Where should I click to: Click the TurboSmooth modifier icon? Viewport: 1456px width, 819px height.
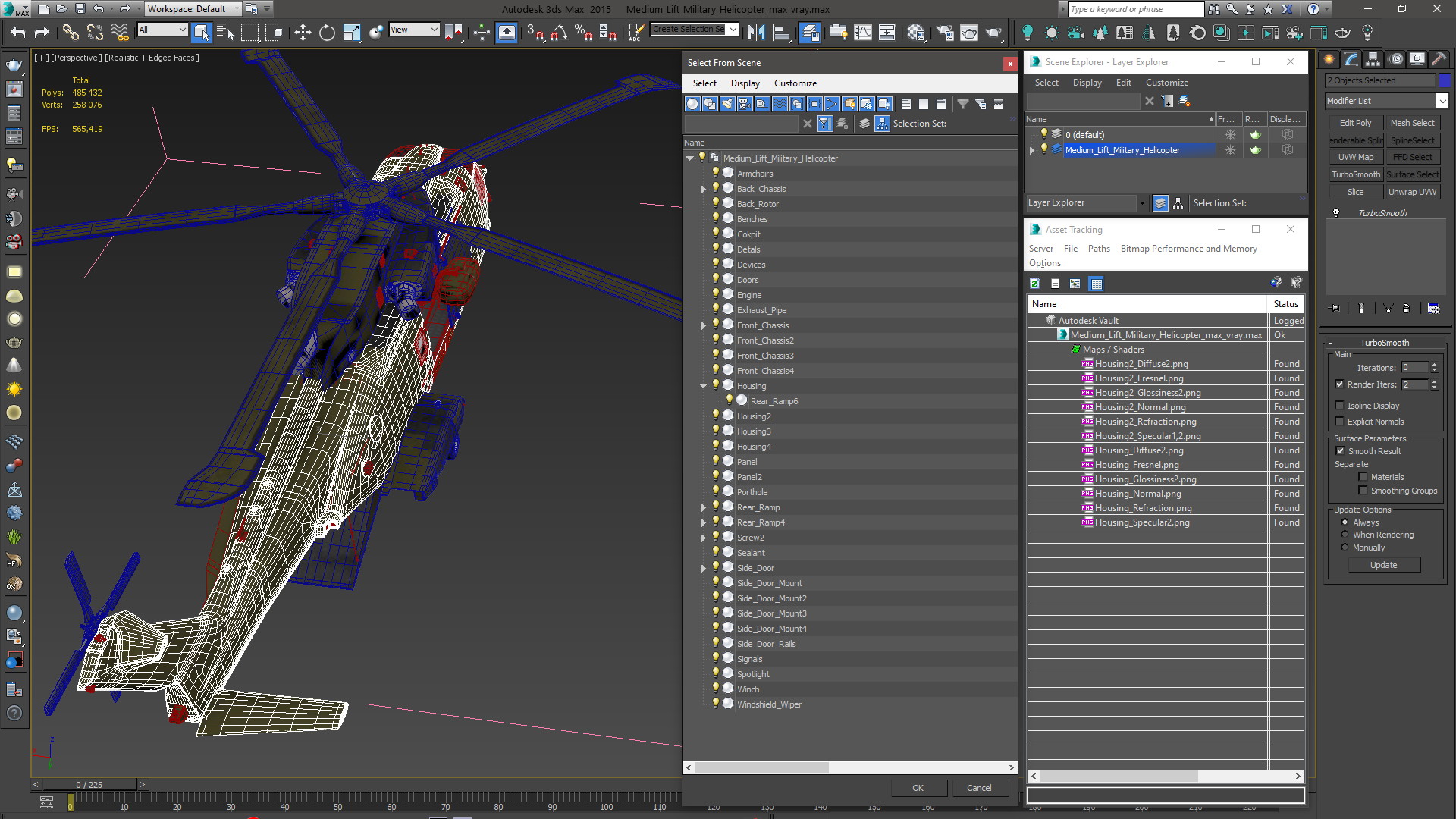click(x=1336, y=212)
